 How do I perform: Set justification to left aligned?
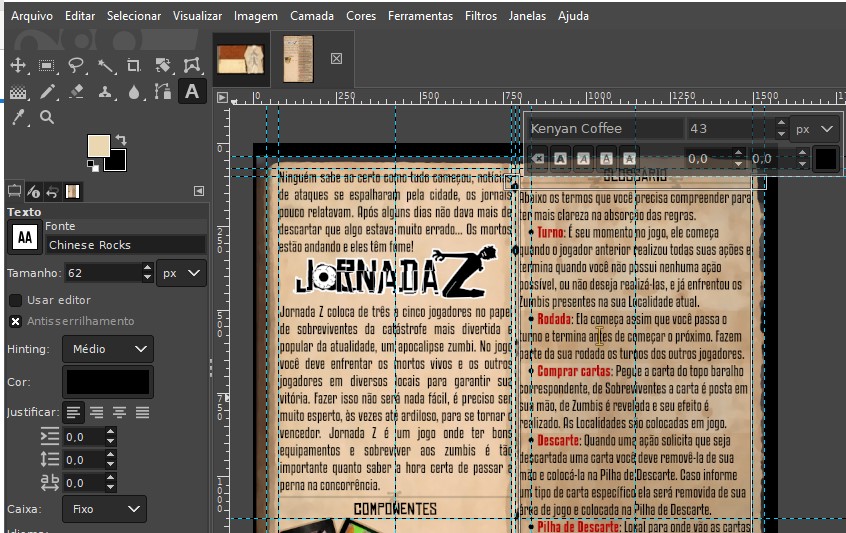coord(73,413)
